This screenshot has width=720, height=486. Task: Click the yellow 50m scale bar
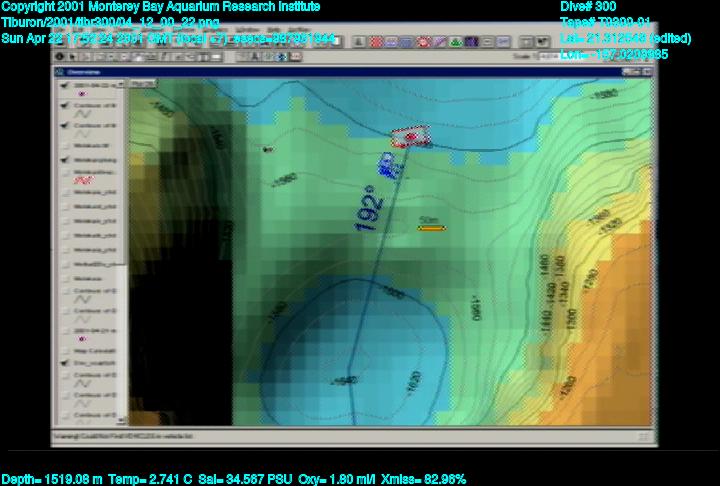click(431, 228)
